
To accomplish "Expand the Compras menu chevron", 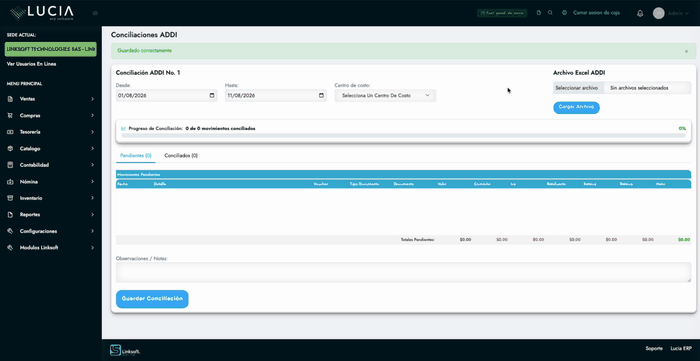I will tap(92, 116).
